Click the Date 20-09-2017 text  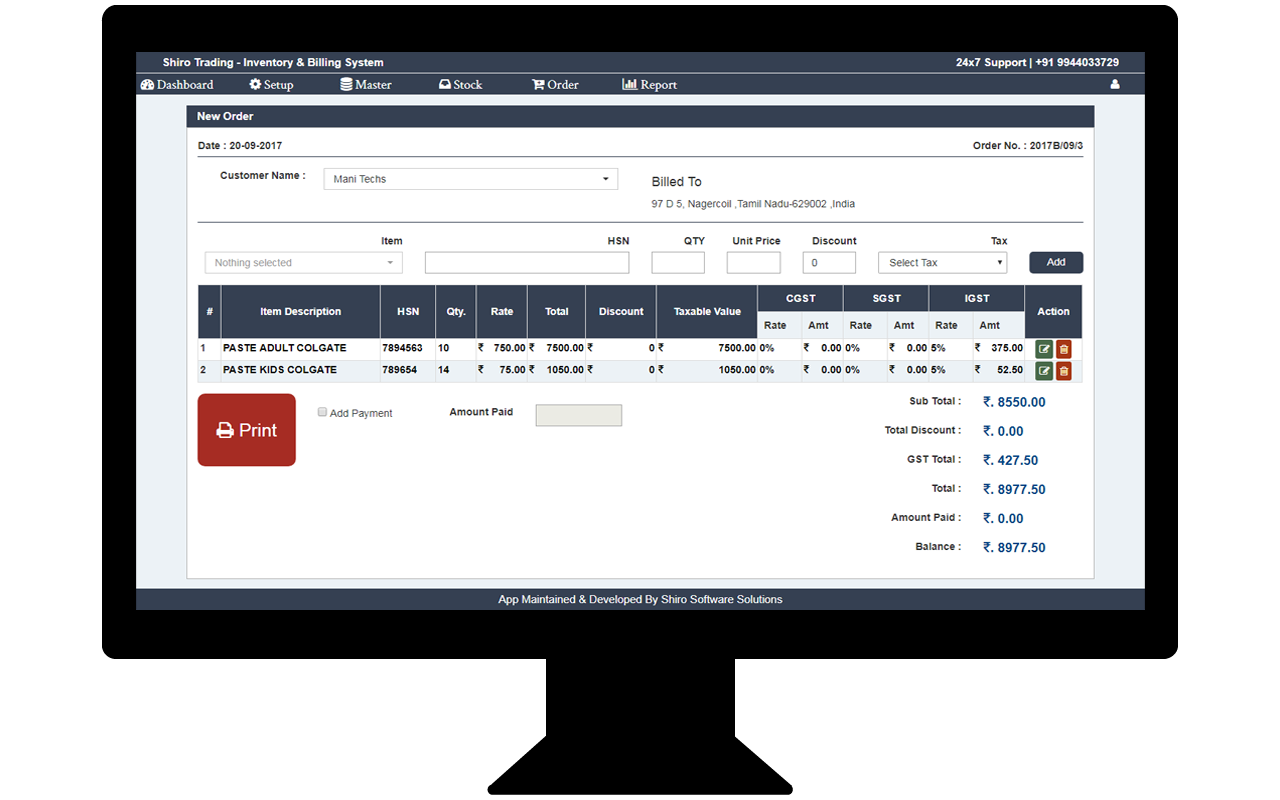240,146
